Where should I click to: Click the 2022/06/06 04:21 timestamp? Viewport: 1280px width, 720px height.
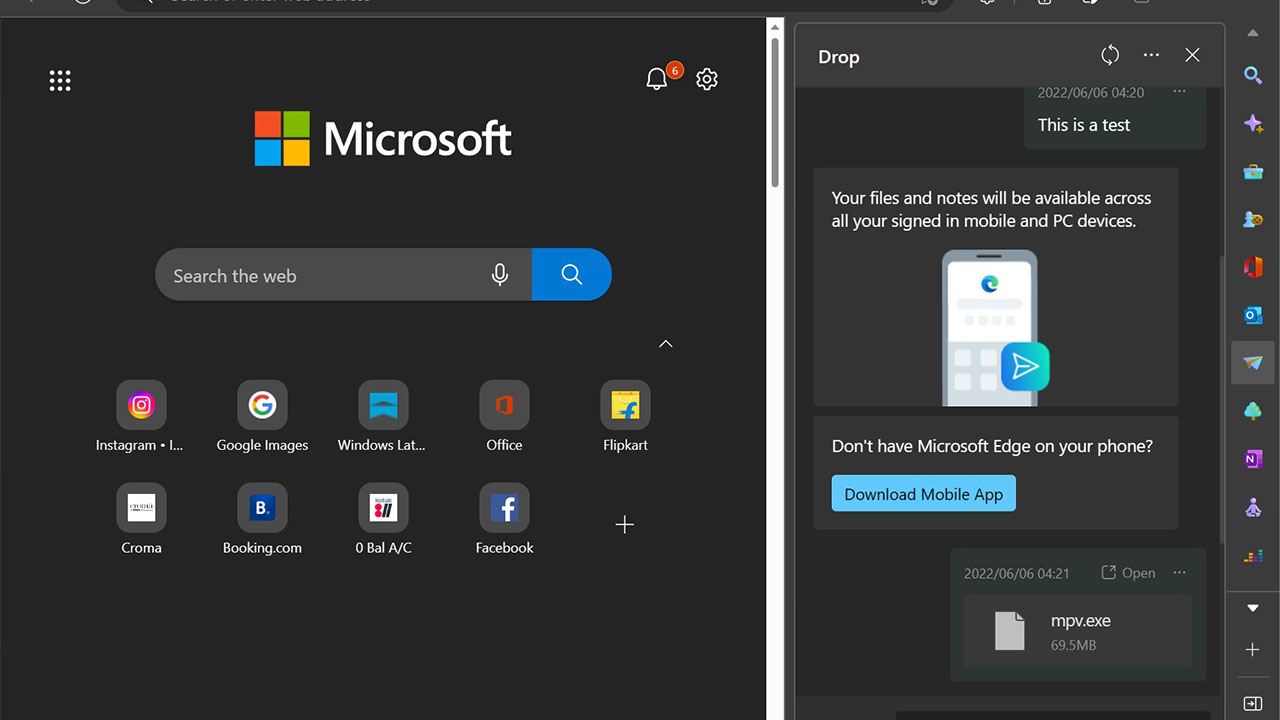tap(1016, 573)
